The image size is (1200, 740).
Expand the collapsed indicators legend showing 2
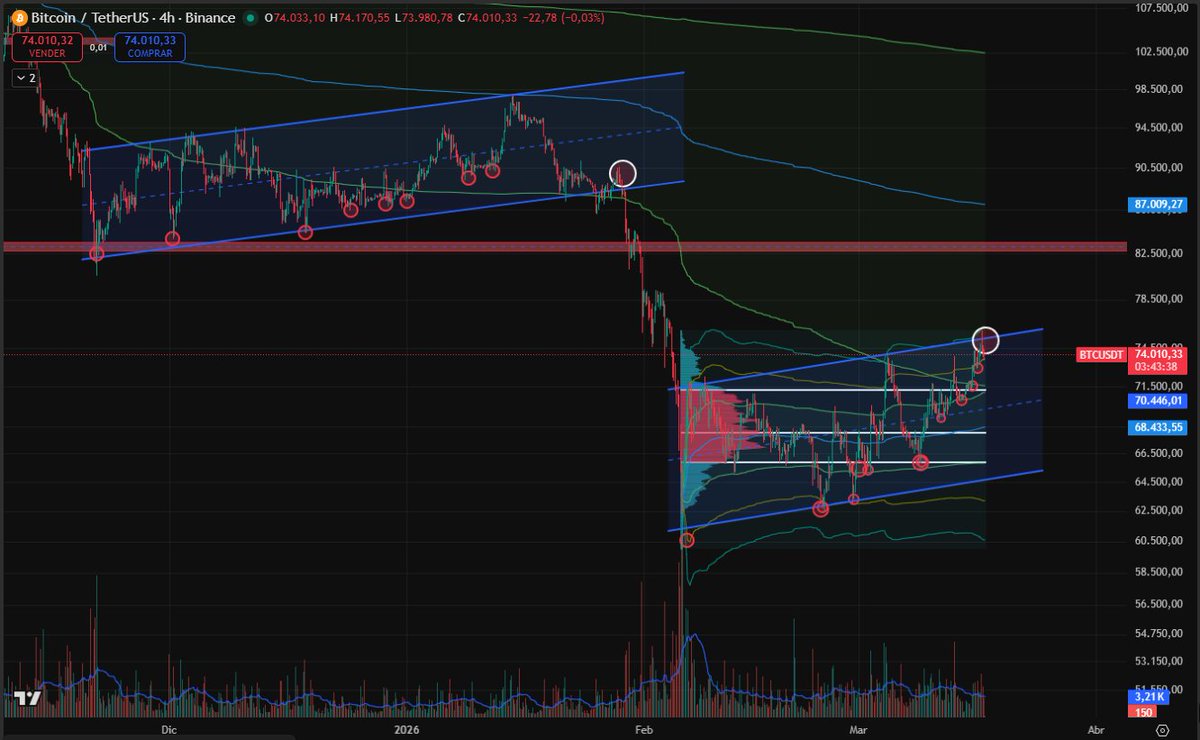[x=25, y=77]
